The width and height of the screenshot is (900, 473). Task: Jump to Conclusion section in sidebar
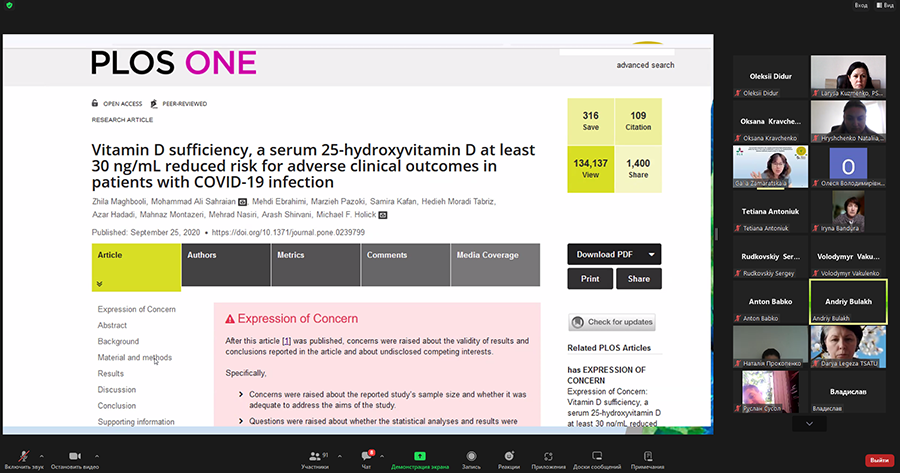tap(117, 405)
